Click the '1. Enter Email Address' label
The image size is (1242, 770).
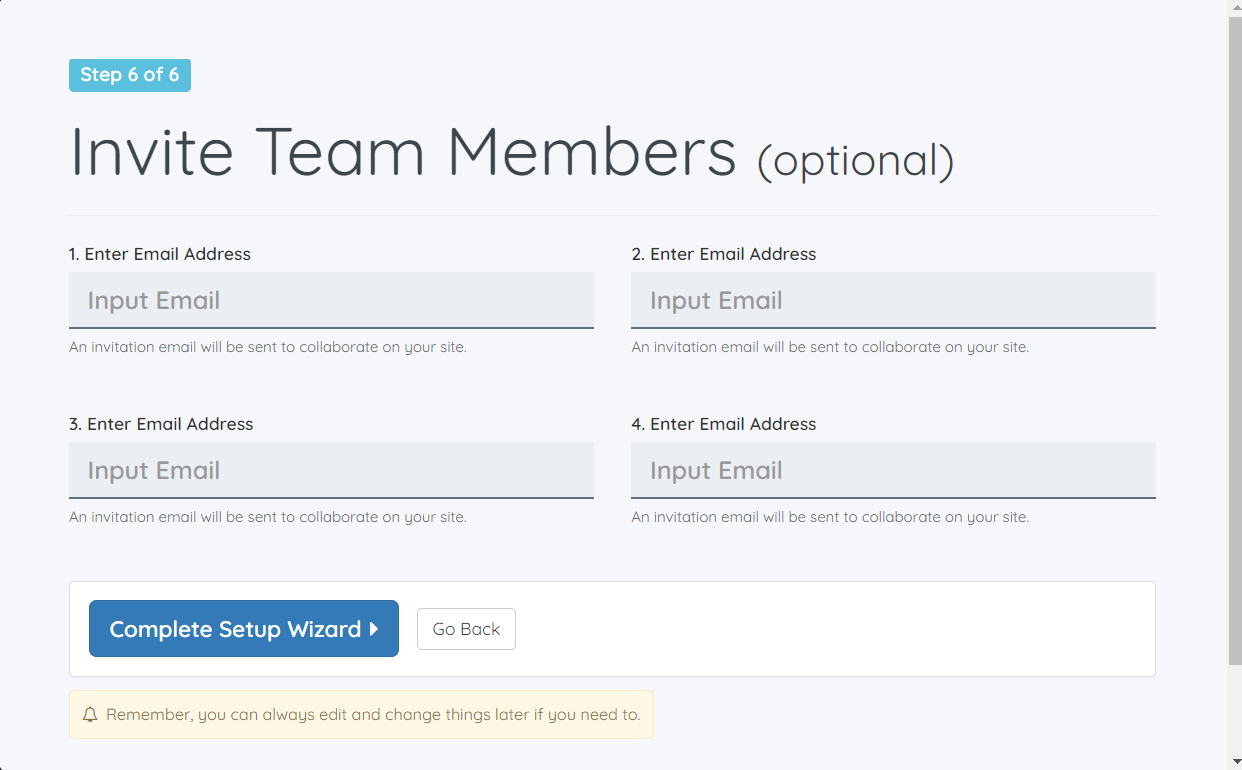(160, 254)
